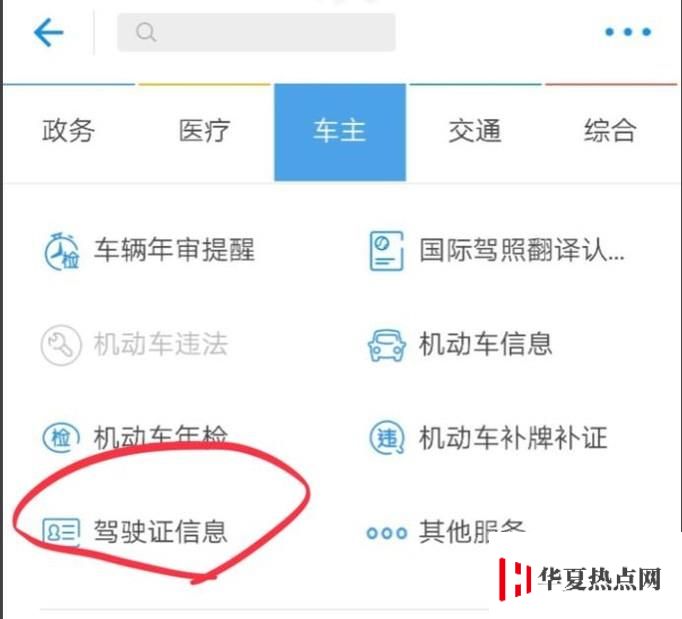Select the 车主 tab
Image resolution: width=682 pixels, height=619 pixels.
[x=340, y=132]
